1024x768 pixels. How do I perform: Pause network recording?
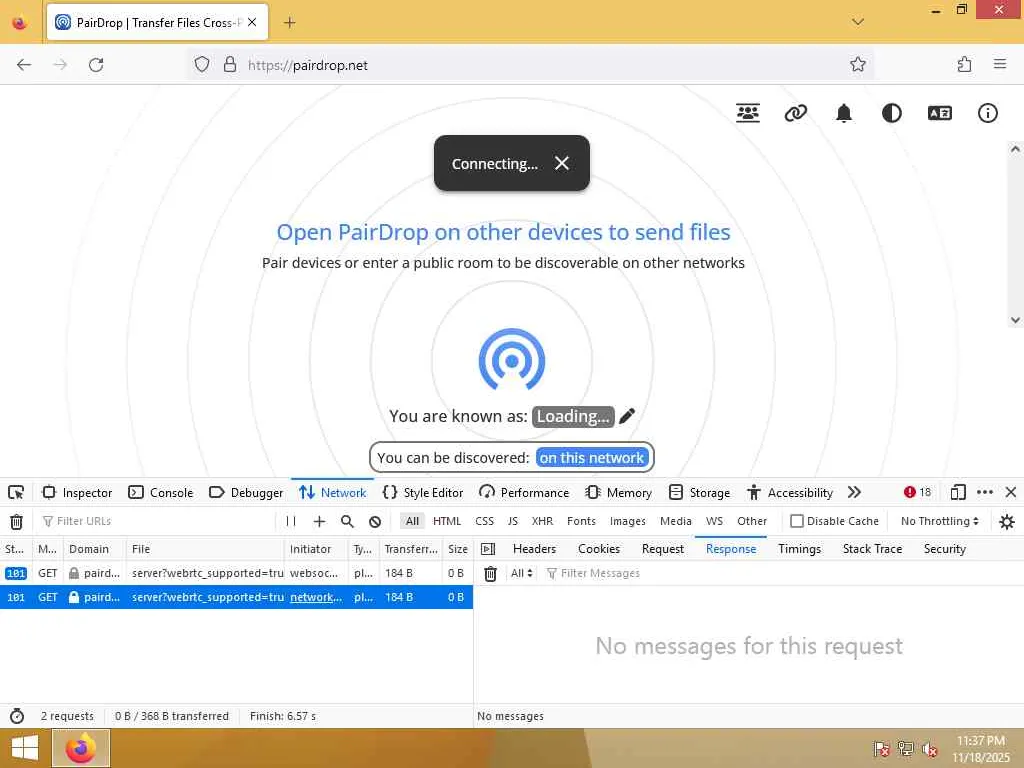(291, 521)
